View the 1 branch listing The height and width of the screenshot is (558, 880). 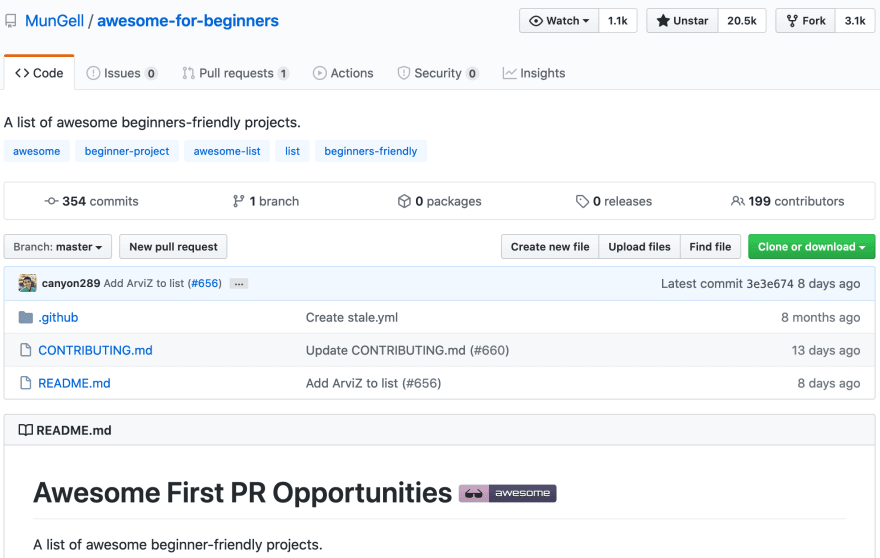point(266,201)
